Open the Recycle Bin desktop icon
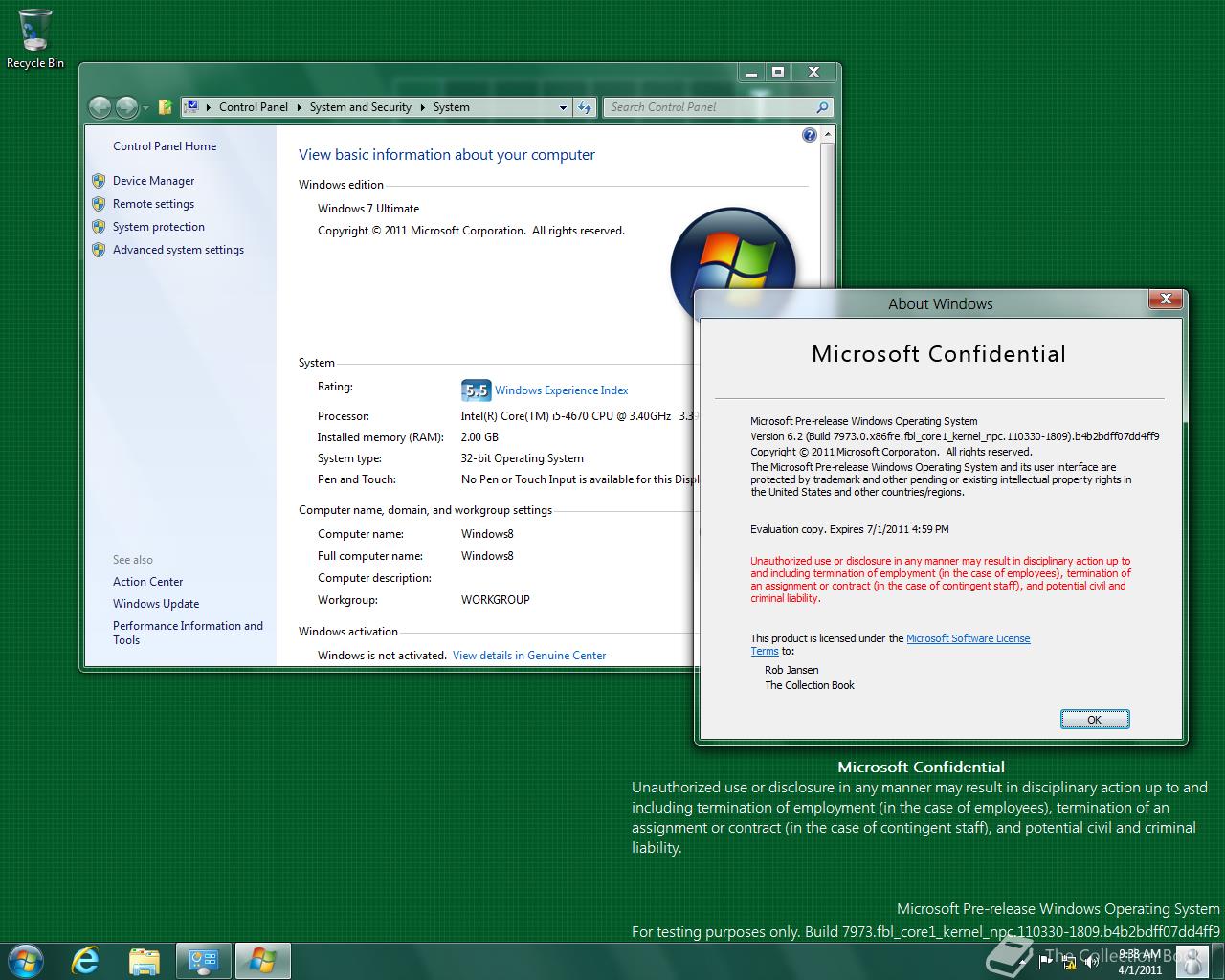The width and height of the screenshot is (1225, 980). (x=35, y=38)
